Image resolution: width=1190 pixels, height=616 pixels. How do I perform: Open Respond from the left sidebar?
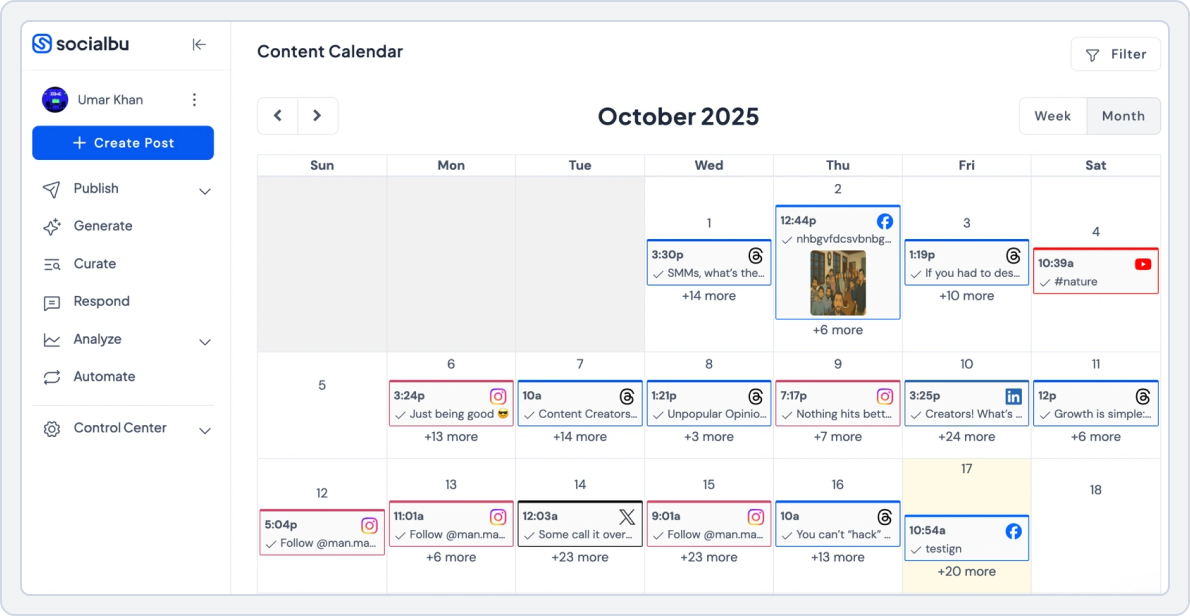click(x=52, y=301)
